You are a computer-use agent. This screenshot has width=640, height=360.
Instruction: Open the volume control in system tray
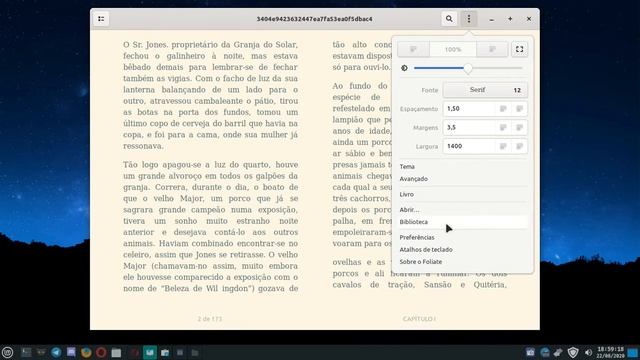pyautogui.click(x=588, y=352)
